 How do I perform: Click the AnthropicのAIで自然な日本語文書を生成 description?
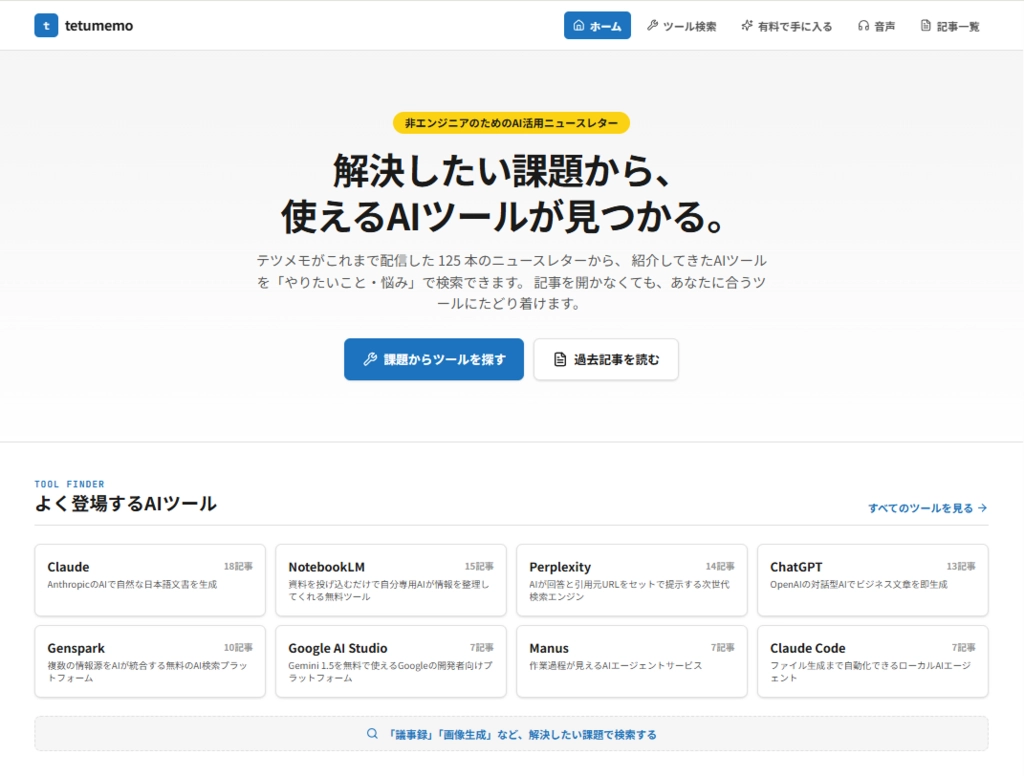coord(132,584)
